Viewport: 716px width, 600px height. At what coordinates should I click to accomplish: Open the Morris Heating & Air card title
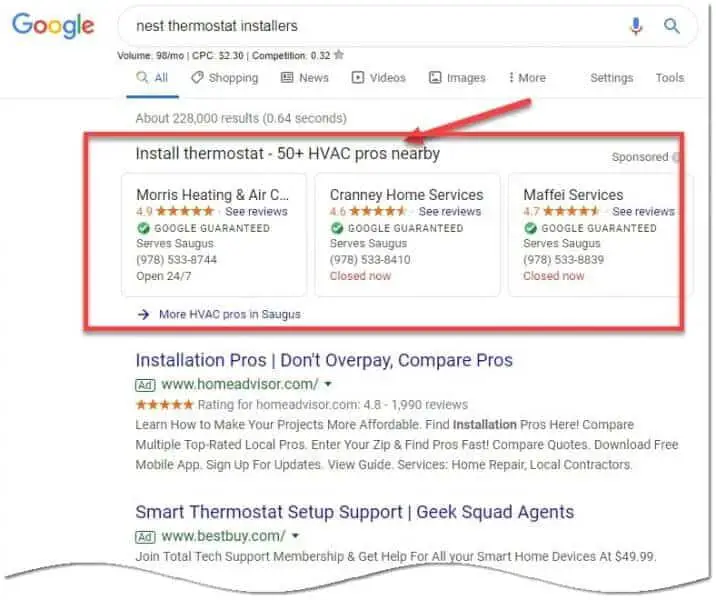tap(212, 195)
